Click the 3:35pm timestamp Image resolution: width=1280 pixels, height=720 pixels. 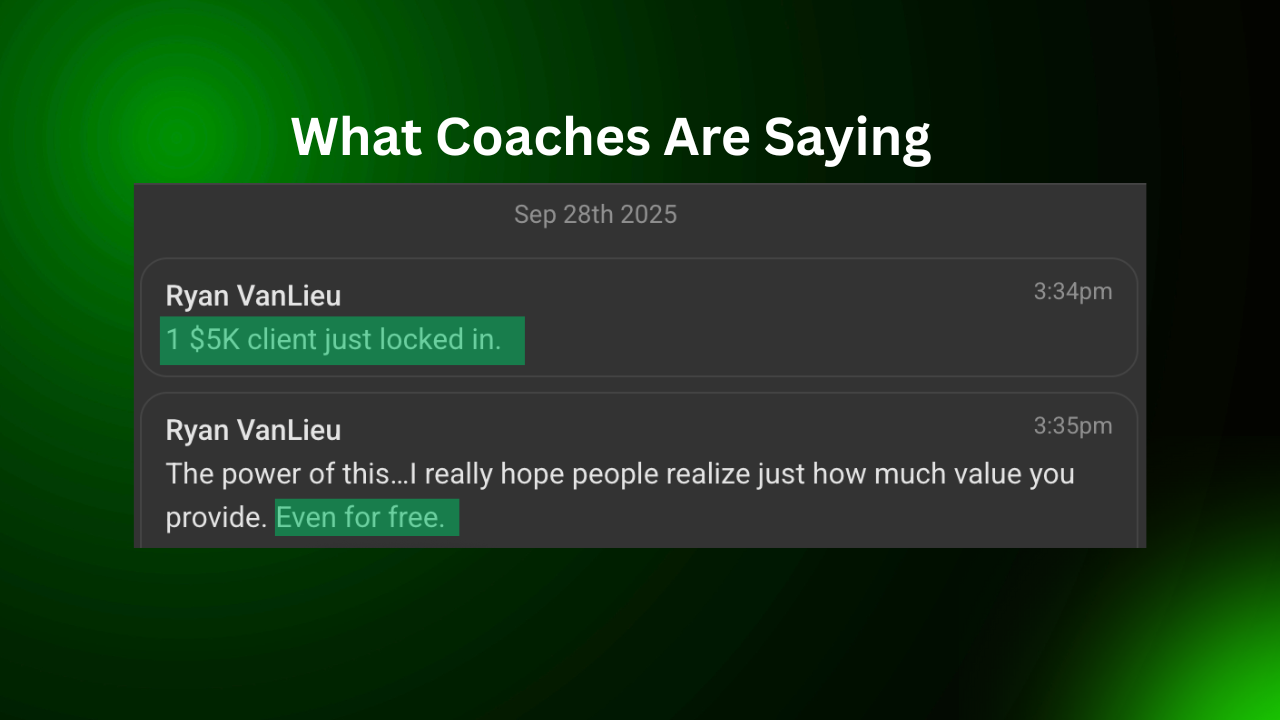(x=1072, y=426)
